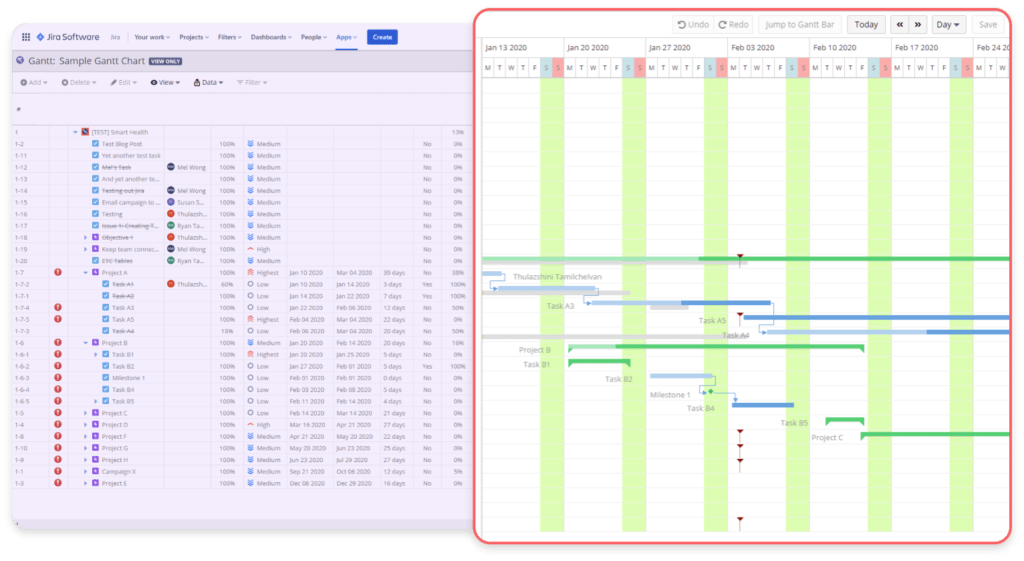Open the Apps menu
The height and width of the screenshot is (561, 1024).
tap(346, 37)
